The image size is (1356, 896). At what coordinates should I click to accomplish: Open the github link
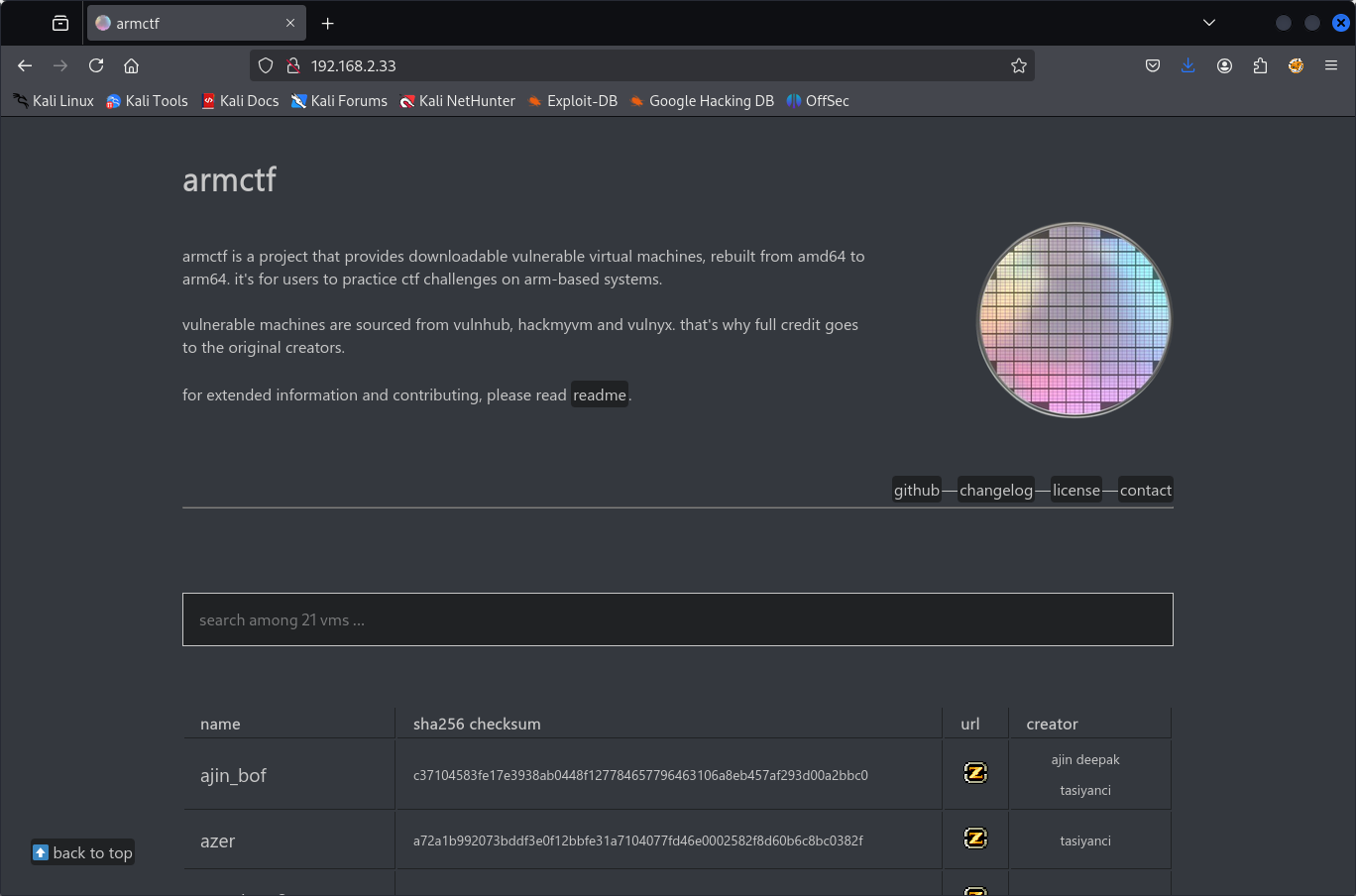(x=916, y=490)
